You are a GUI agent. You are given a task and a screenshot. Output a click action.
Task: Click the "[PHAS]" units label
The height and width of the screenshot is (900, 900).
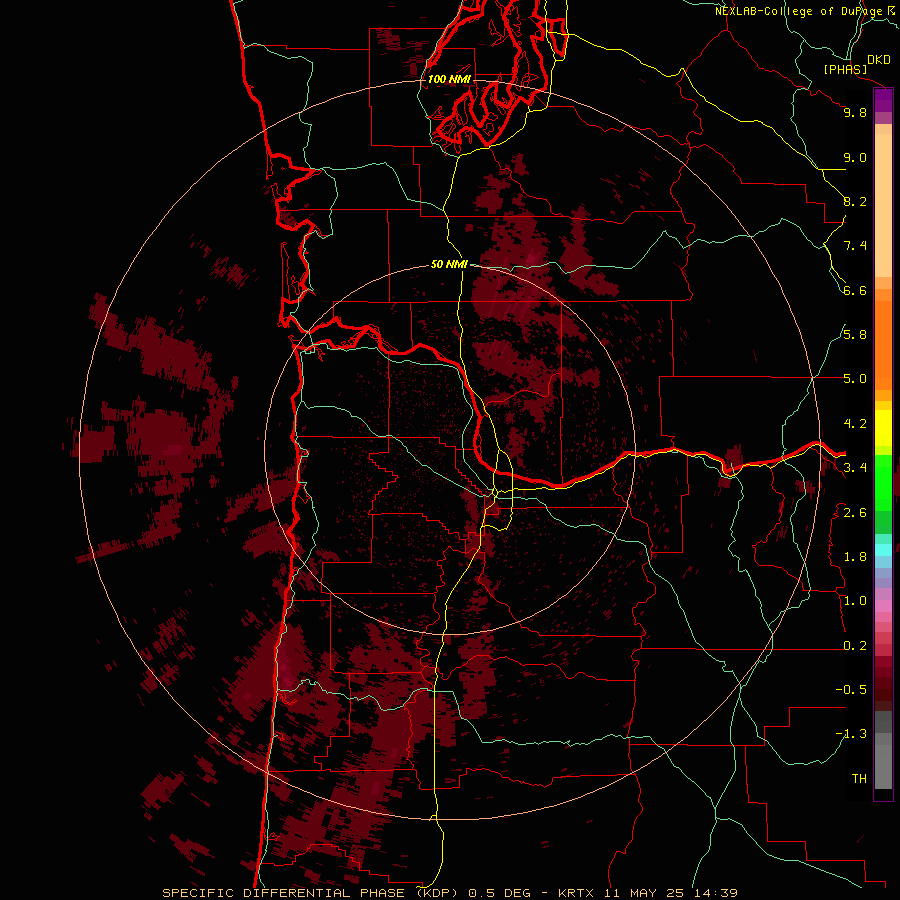pyautogui.click(x=845, y=69)
